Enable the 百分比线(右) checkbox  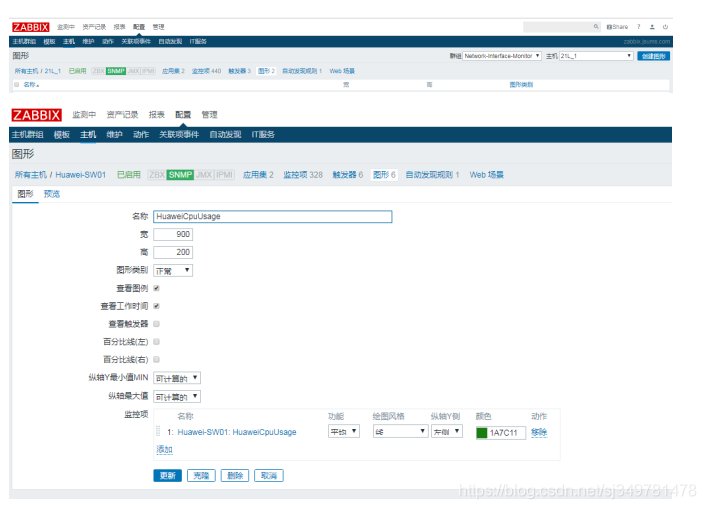(x=156, y=359)
